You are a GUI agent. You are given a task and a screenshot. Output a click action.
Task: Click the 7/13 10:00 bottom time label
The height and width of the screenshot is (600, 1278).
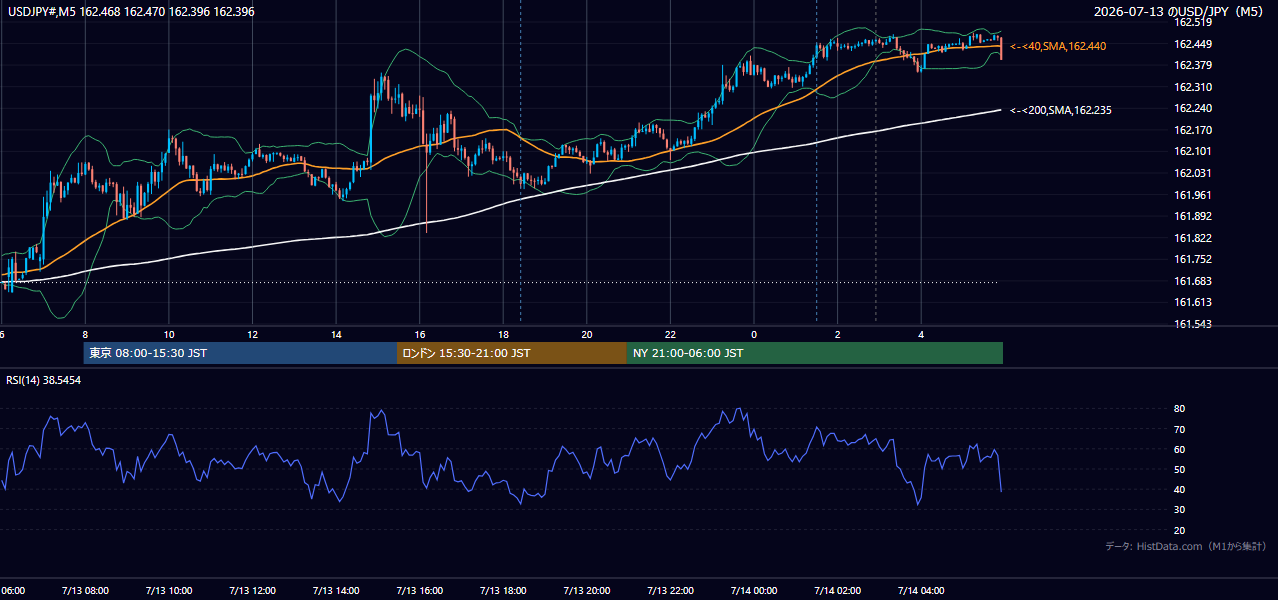(169, 590)
